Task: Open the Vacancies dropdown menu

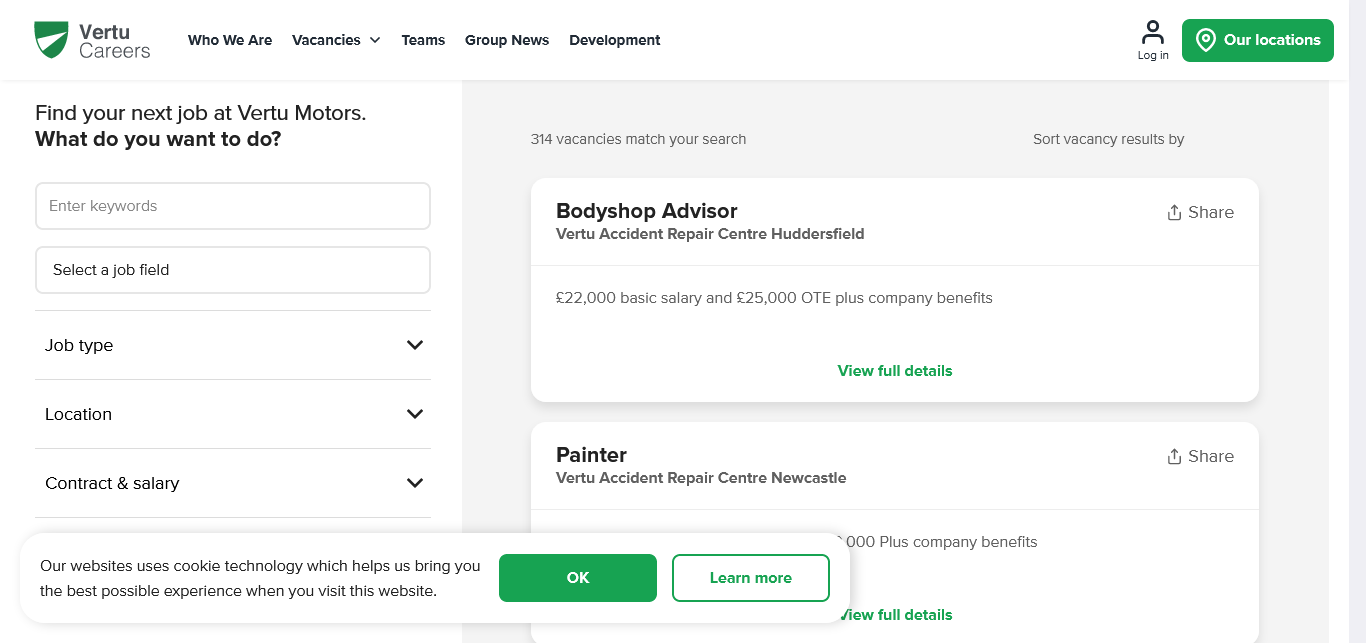Action: coord(336,40)
